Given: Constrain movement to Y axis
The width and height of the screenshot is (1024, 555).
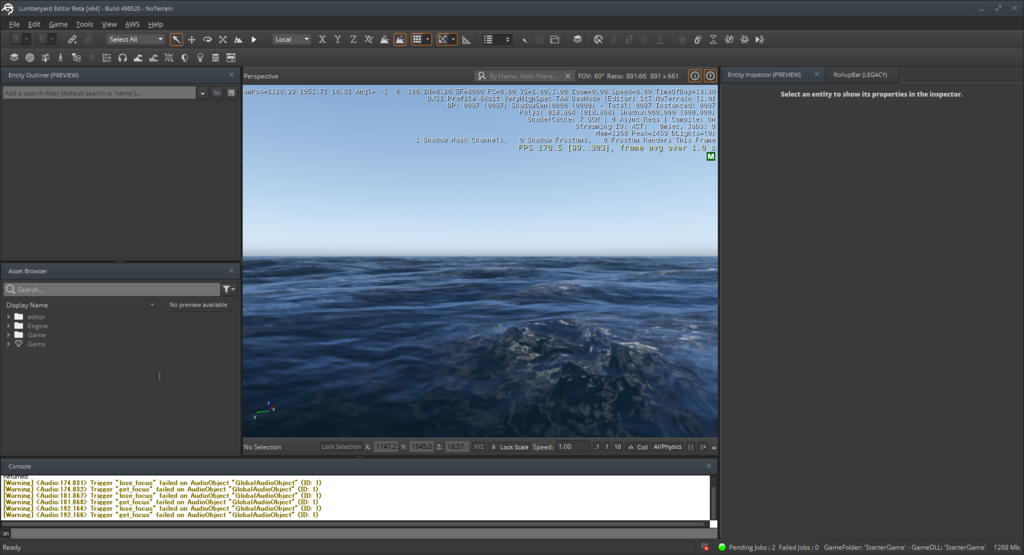Looking at the screenshot, I should pos(338,40).
